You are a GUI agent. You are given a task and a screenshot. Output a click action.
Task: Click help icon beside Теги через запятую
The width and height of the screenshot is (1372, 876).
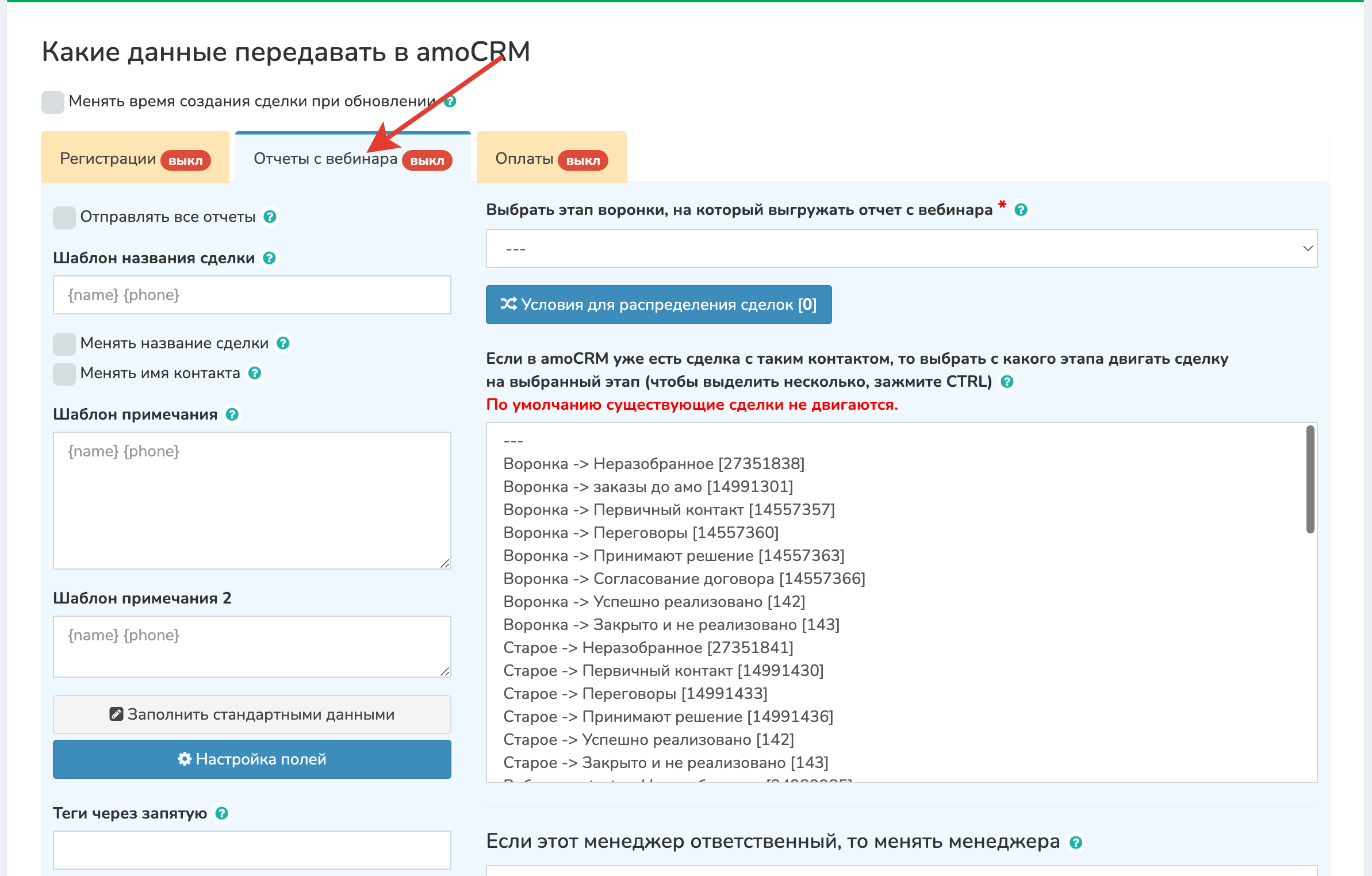[x=222, y=813]
